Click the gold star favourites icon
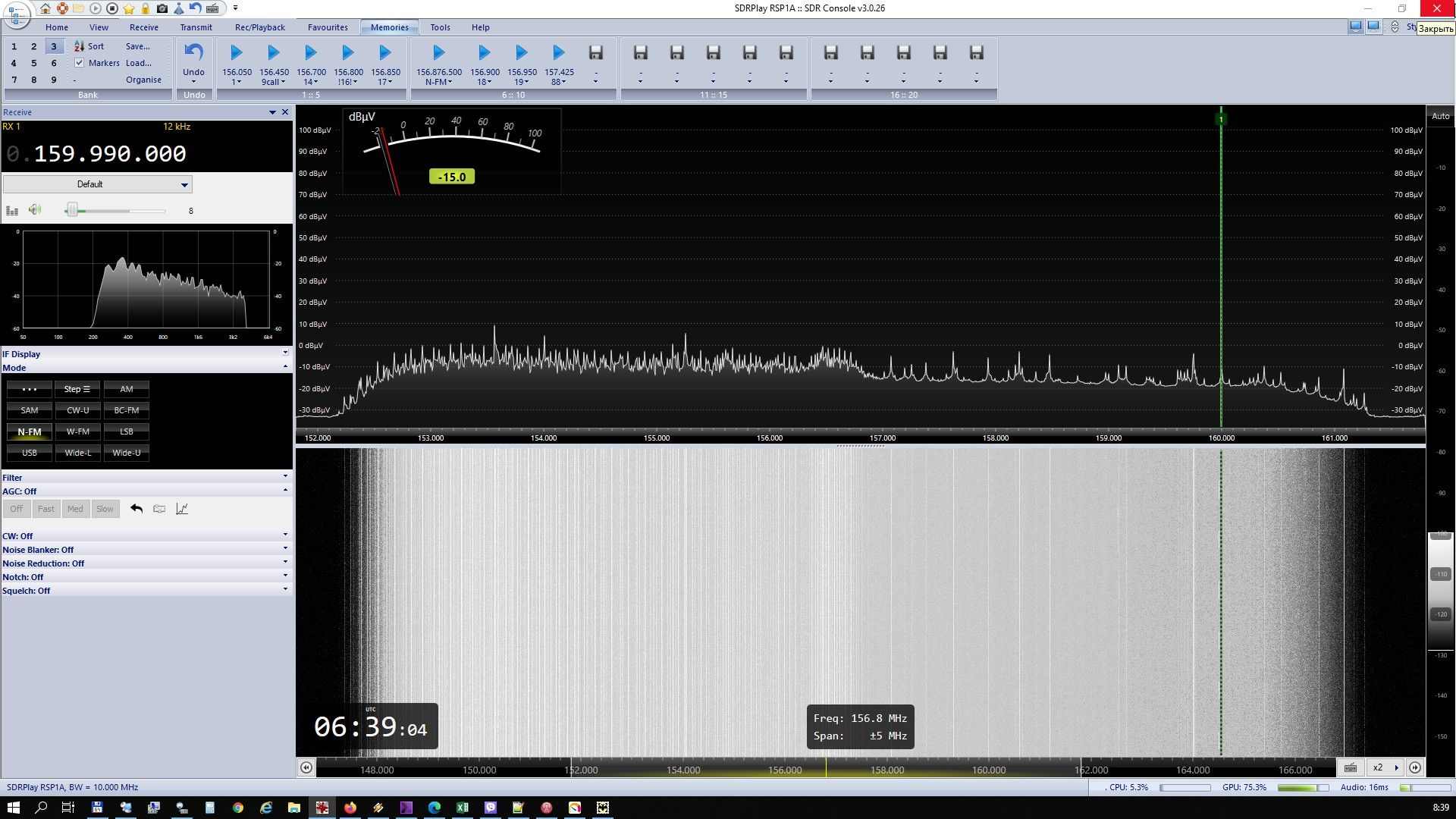 click(129, 8)
